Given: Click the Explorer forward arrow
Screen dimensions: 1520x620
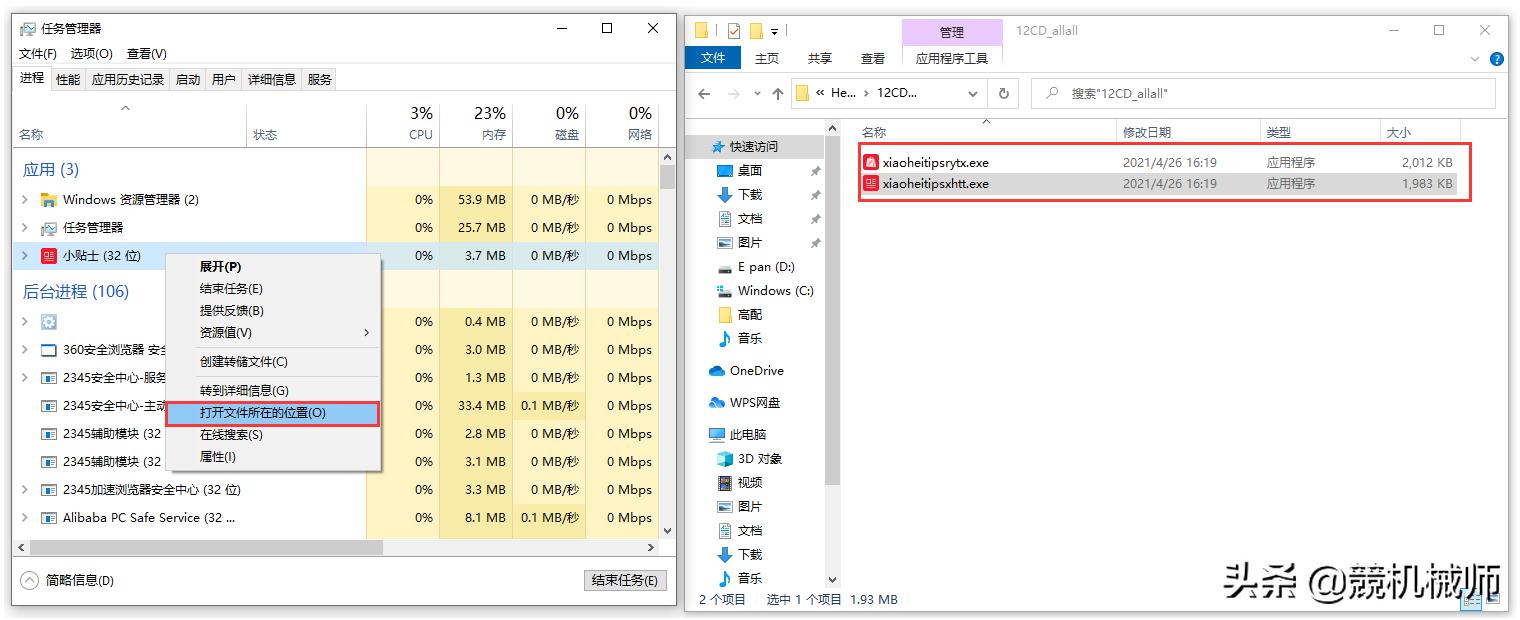Looking at the screenshot, I should tap(735, 94).
